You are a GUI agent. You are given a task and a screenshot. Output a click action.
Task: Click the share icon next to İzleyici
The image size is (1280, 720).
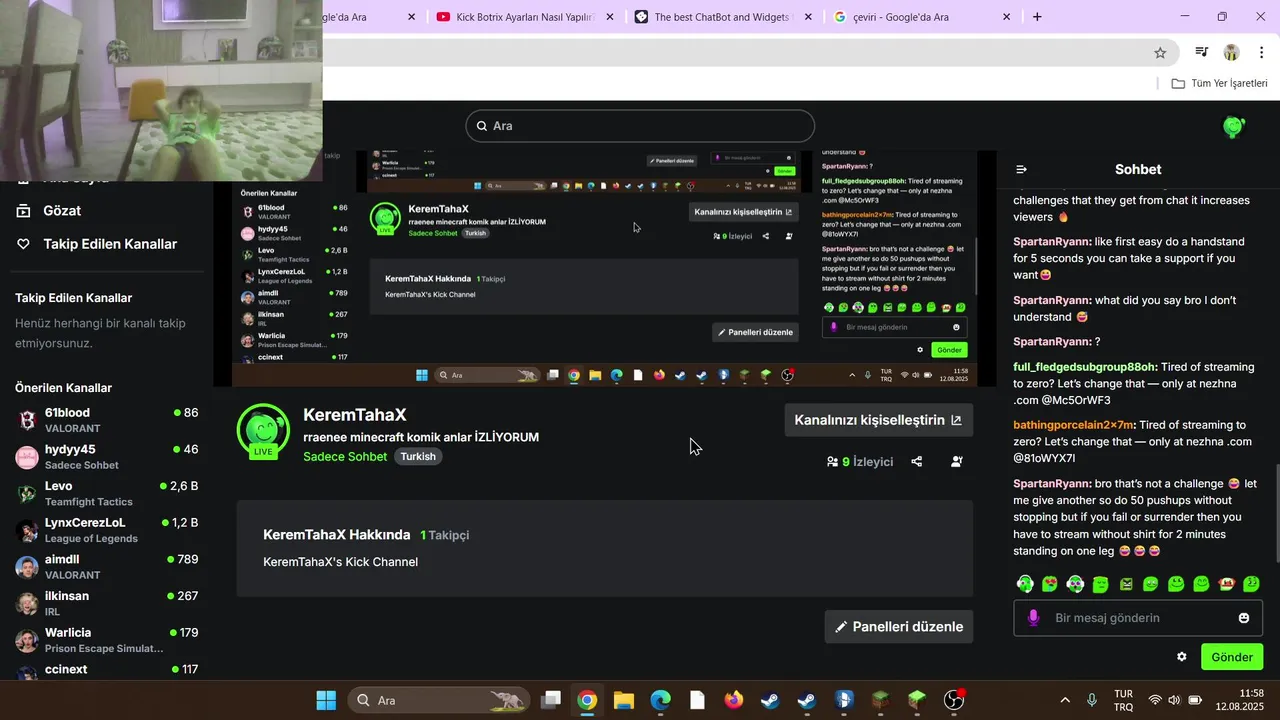pos(917,462)
